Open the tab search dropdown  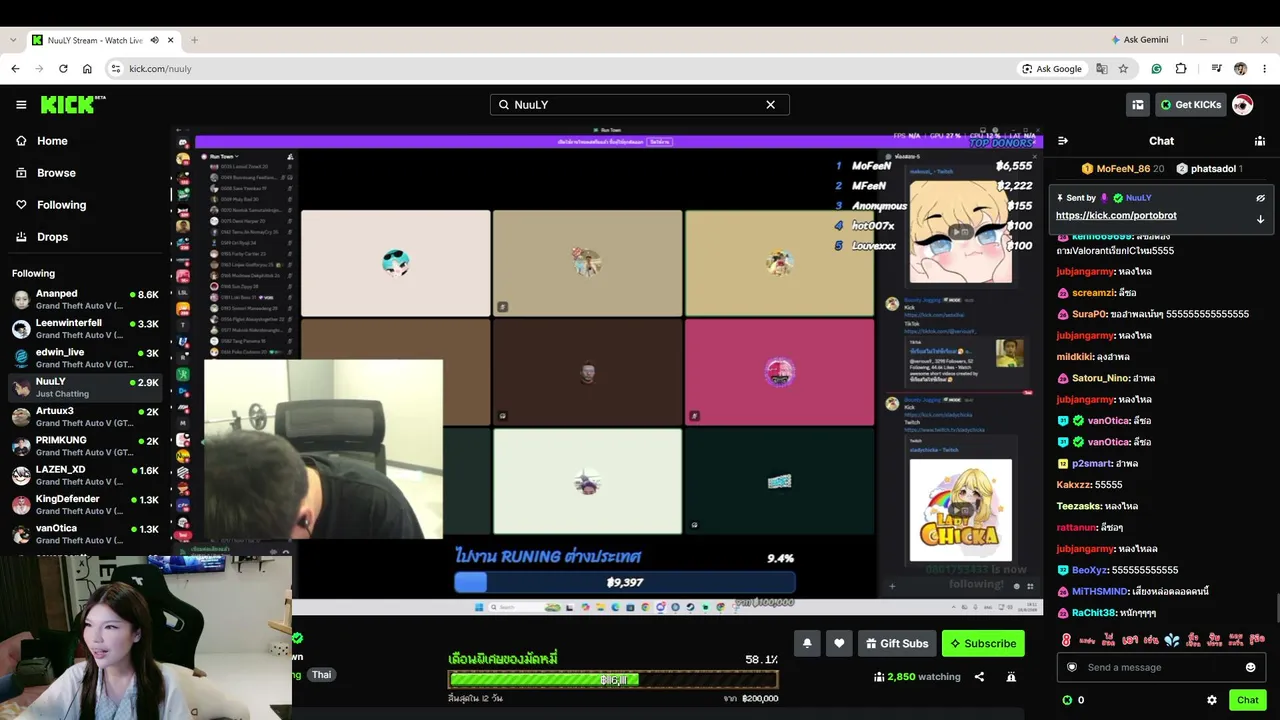pos(12,40)
